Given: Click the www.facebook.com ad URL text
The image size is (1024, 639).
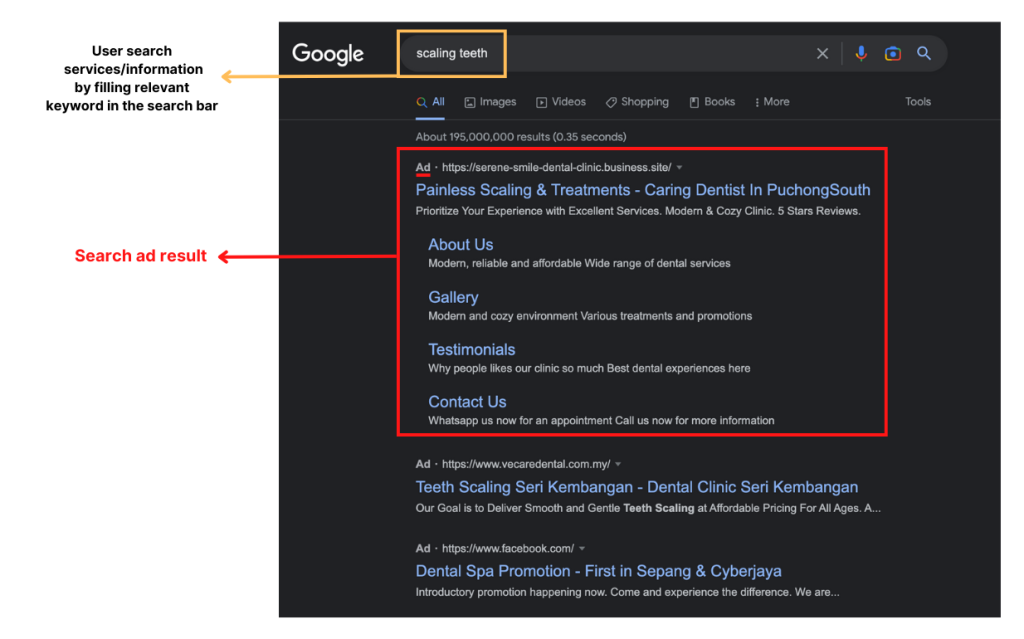Looking at the screenshot, I should point(507,549).
